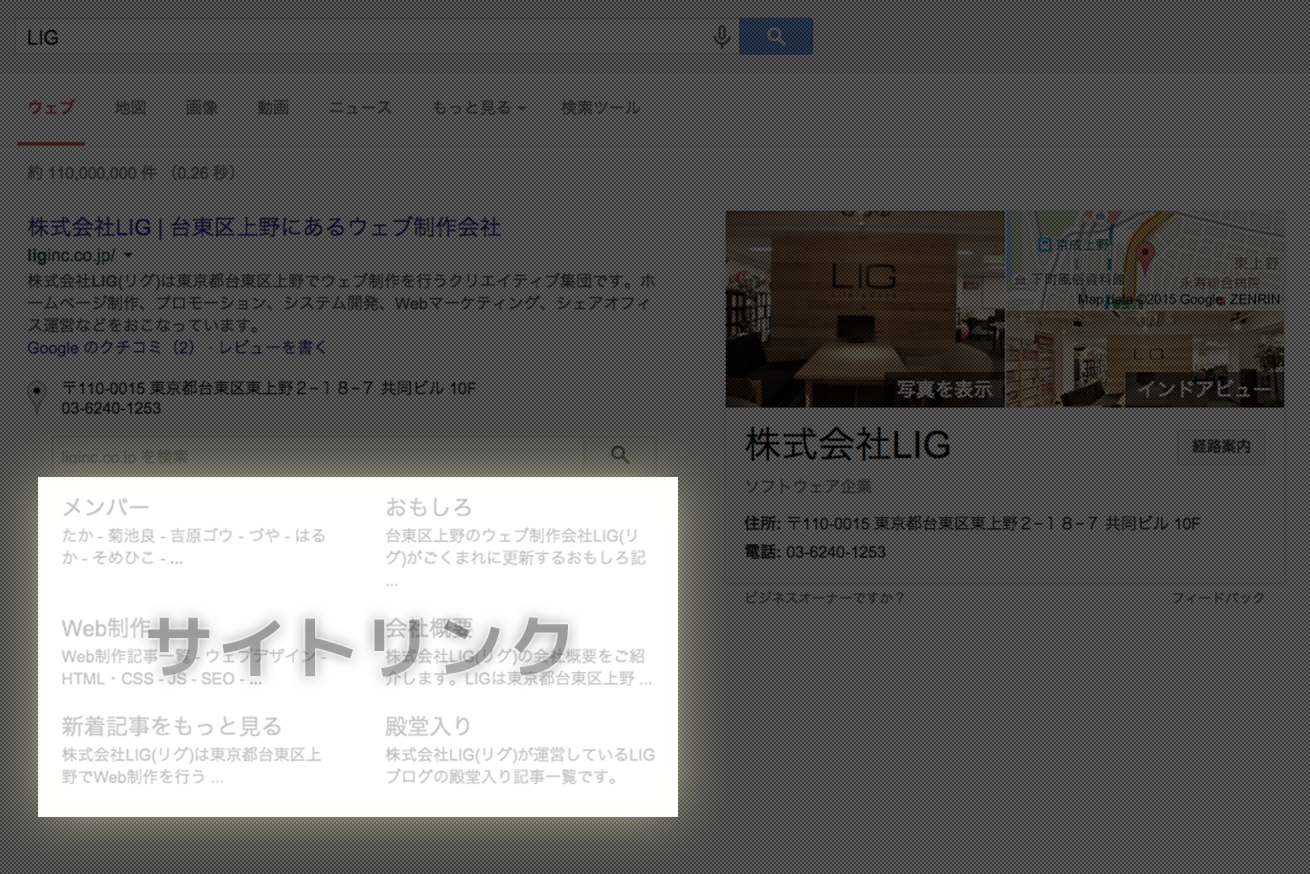Open the 会社概要 sitelink

tap(428, 628)
